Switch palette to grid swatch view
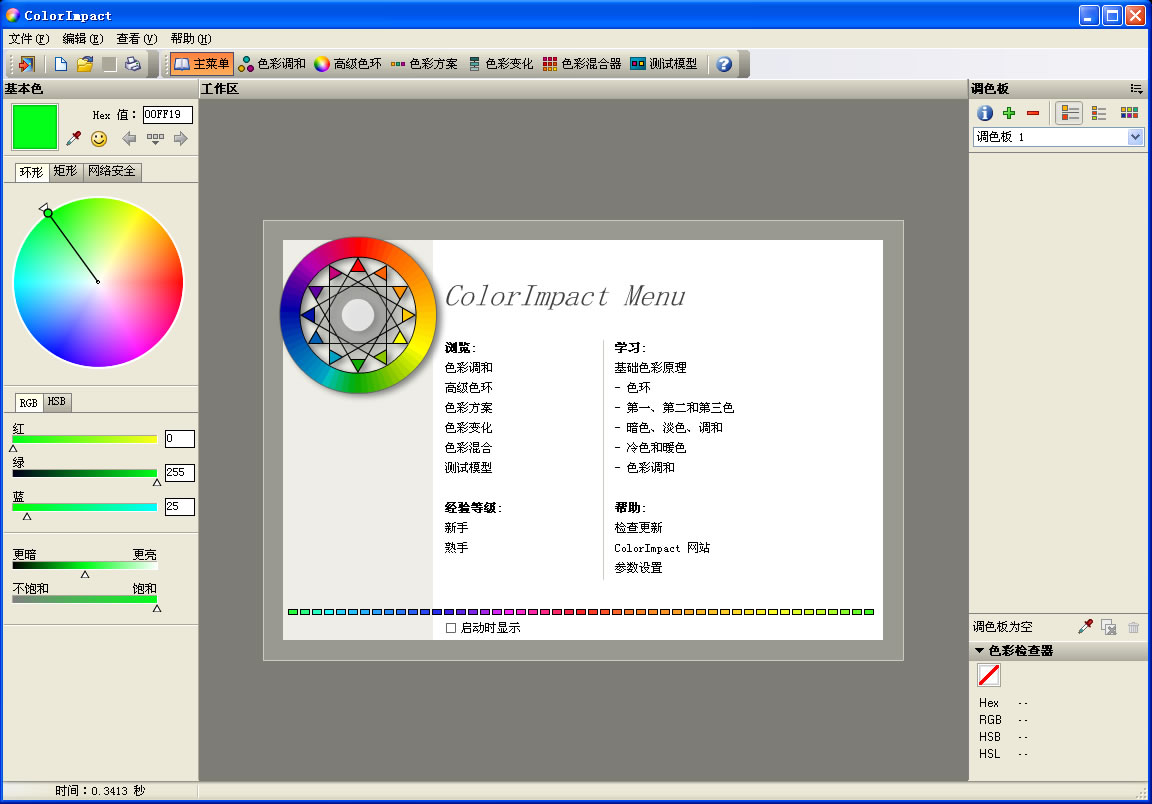This screenshot has height=804, width=1152. [x=1129, y=112]
